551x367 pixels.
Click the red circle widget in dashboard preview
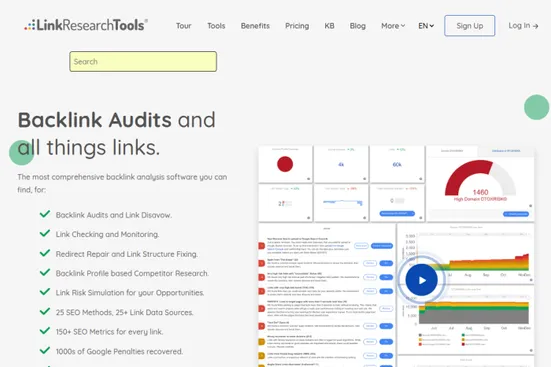(x=285, y=164)
